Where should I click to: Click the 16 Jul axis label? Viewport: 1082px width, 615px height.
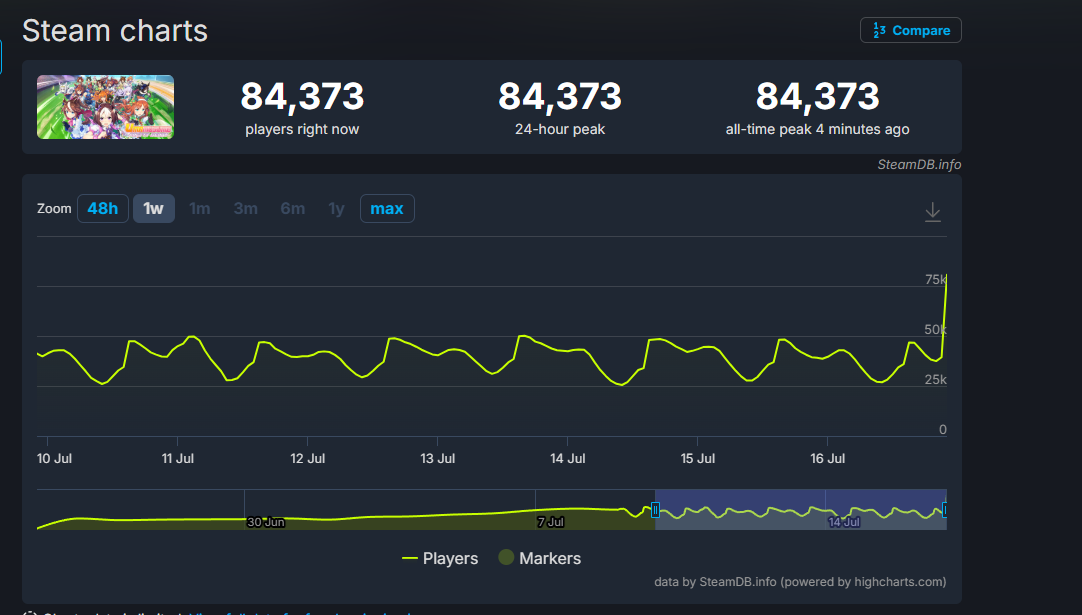click(827, 458)
